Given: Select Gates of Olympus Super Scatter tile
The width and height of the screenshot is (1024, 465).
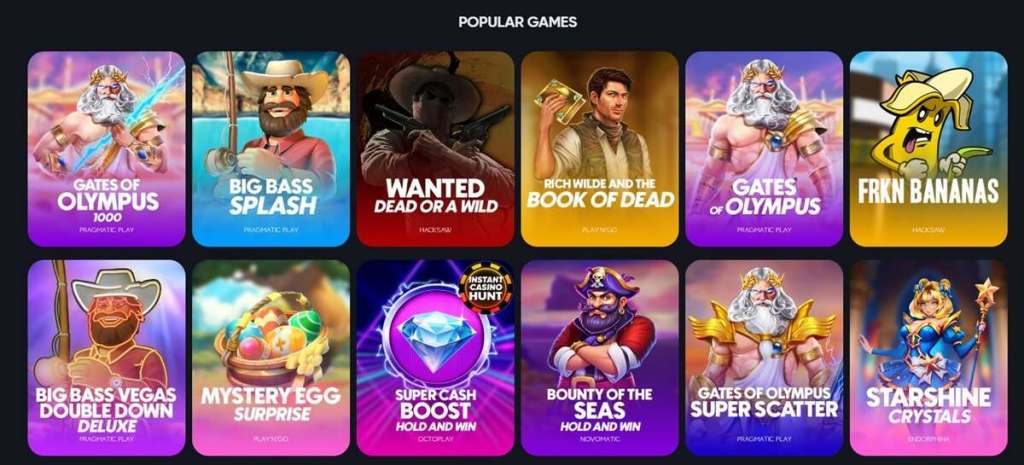Looking at the screenshot, I should click(764, 358).
